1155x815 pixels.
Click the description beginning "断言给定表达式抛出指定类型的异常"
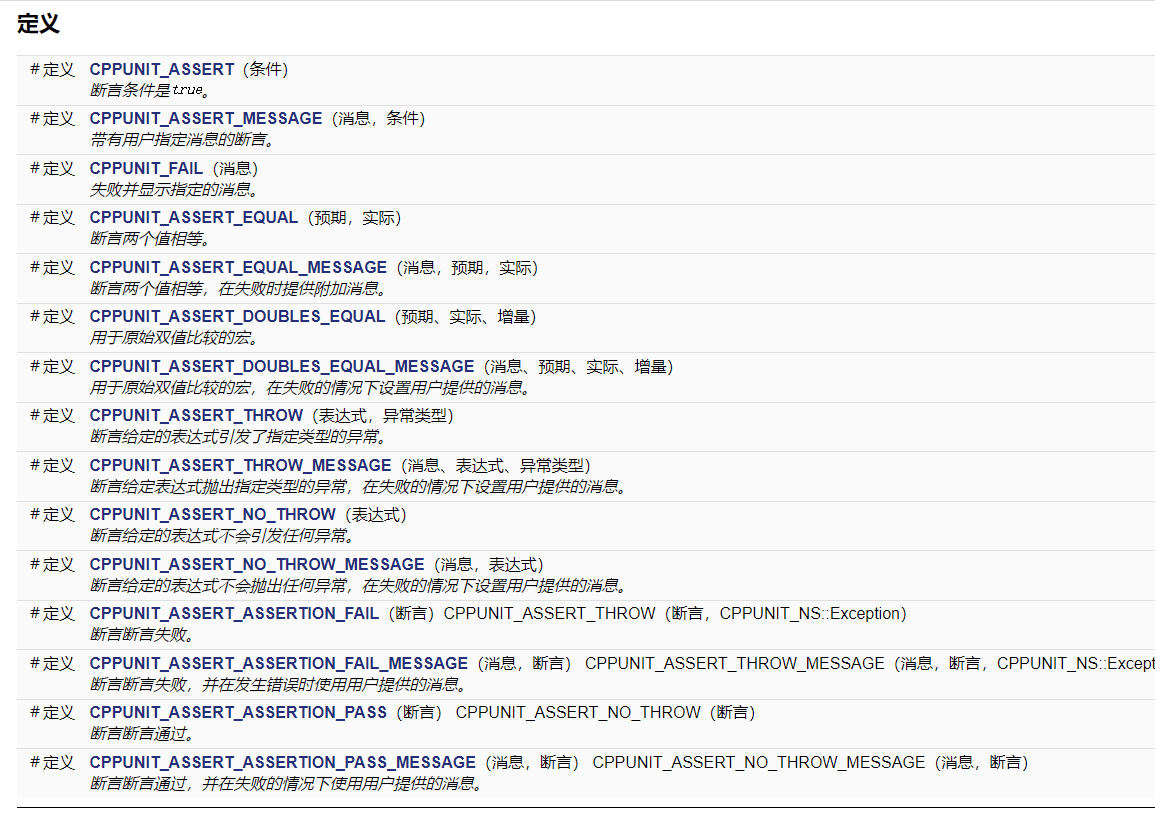(359, 486)
